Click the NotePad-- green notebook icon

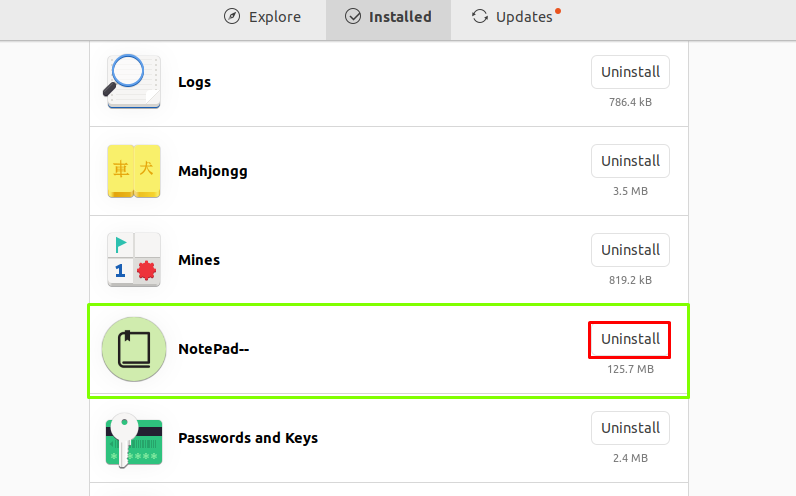pos(134,349)
